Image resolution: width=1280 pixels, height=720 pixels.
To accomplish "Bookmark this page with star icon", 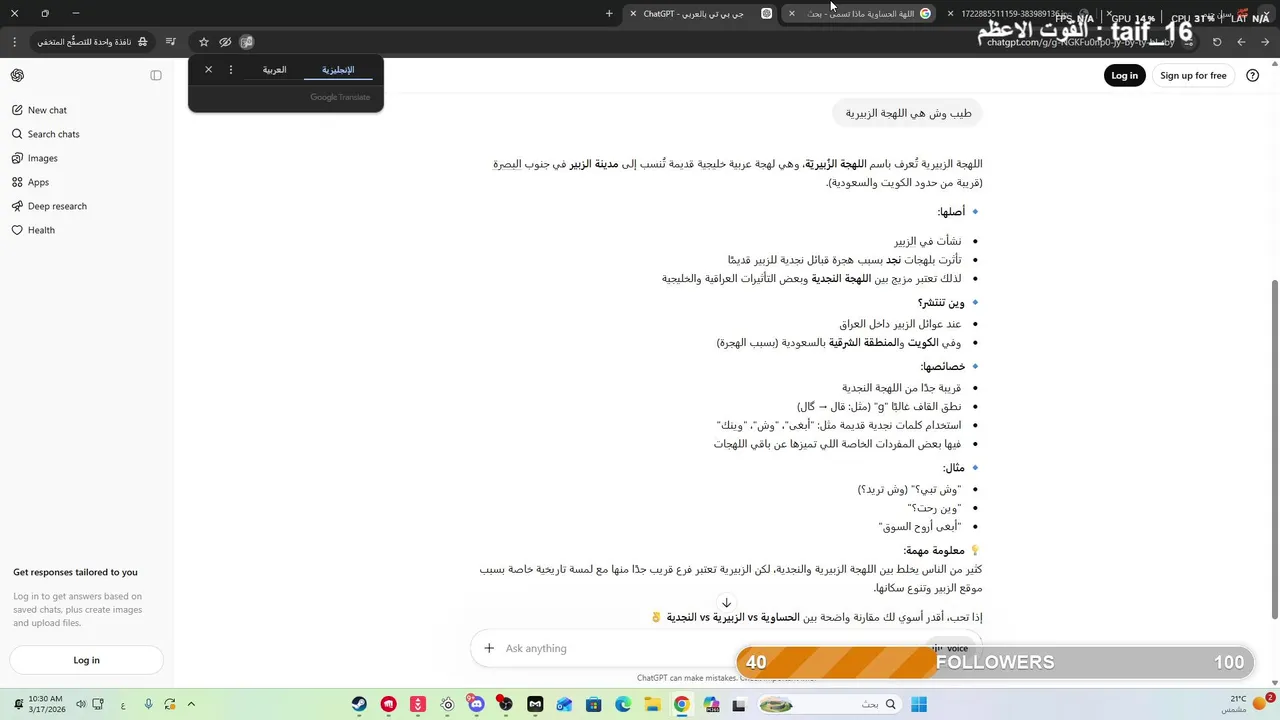I will click(204, 42).
